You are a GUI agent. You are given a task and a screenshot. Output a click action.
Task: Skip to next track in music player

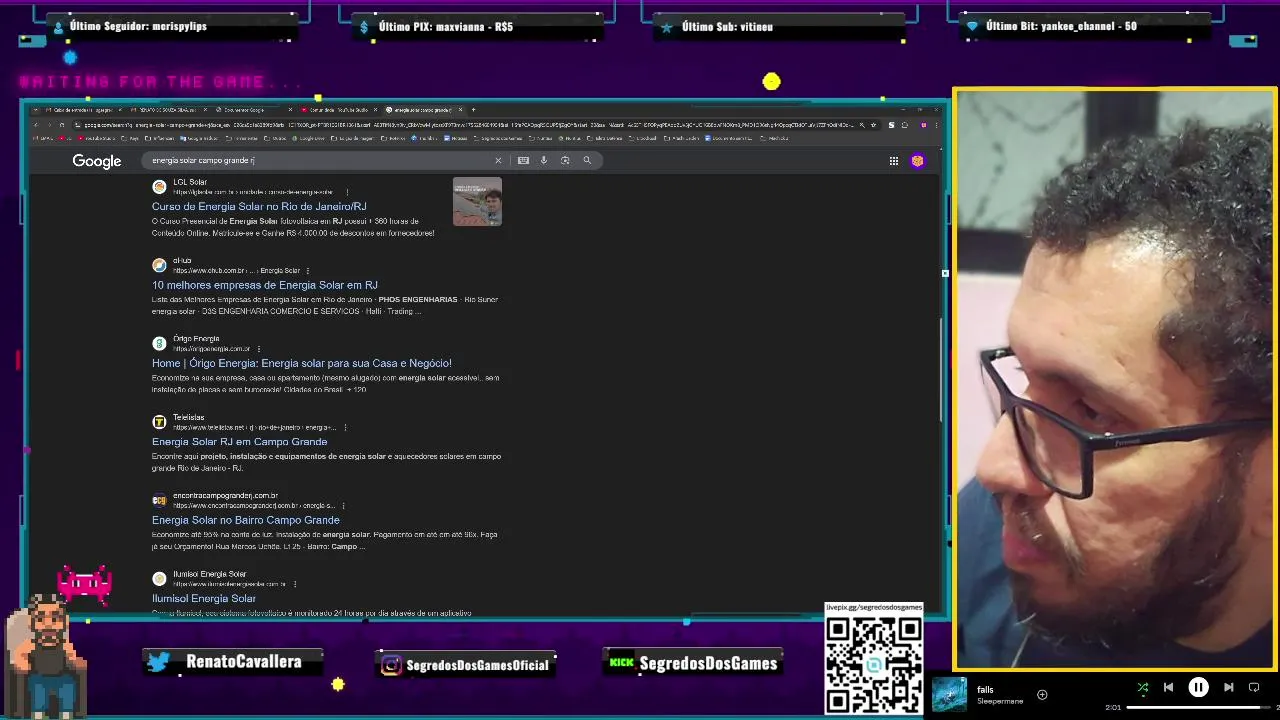pos(1229,687)
